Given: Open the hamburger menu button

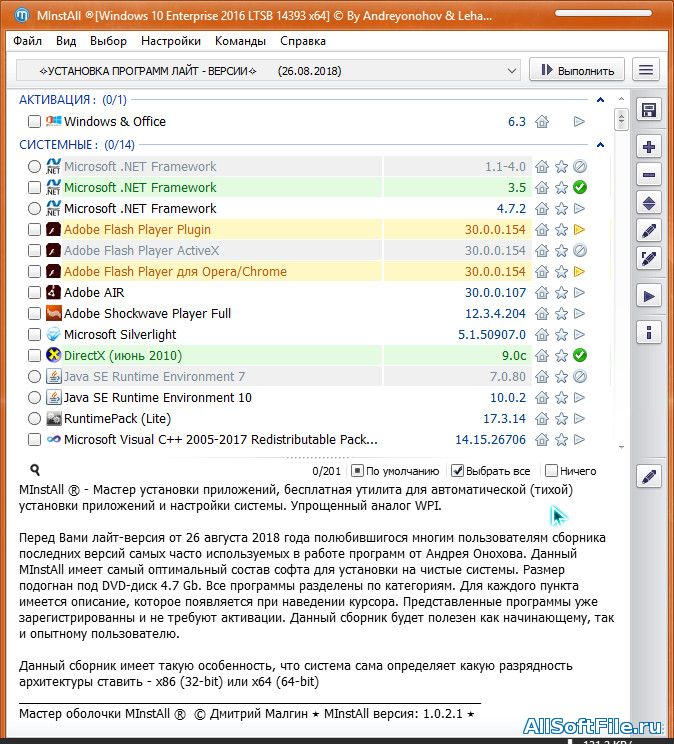Looking at the screenshot, I should [x=646, y=70].
